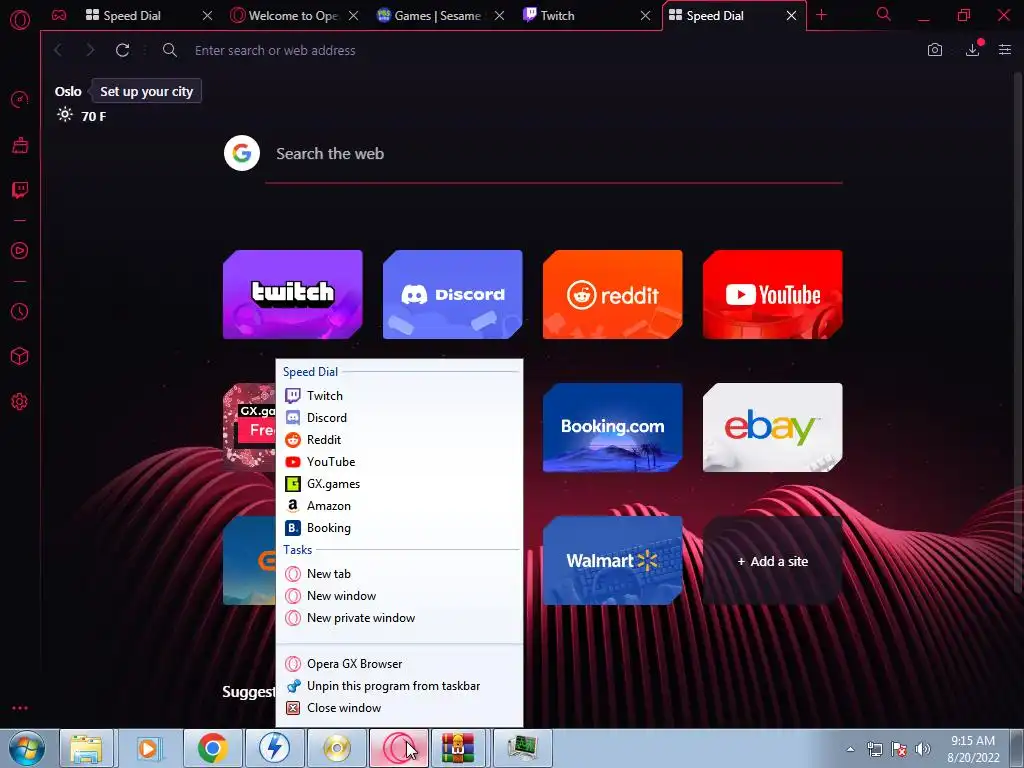Open Windows Explorer from taskbar

point(86,748)
